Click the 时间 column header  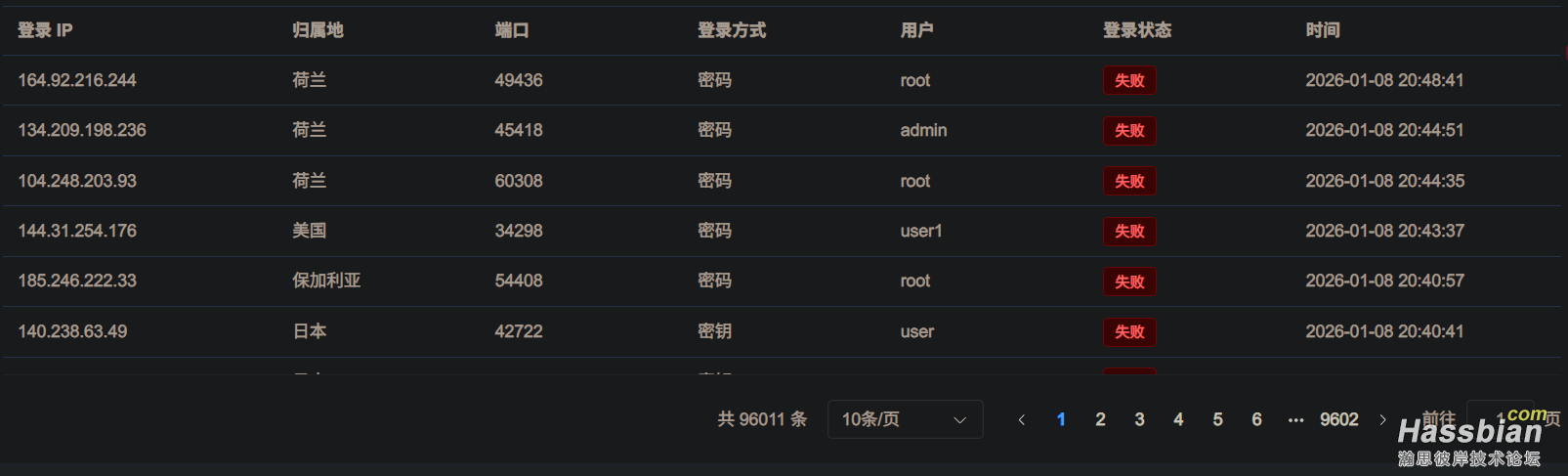(1323, 30)
